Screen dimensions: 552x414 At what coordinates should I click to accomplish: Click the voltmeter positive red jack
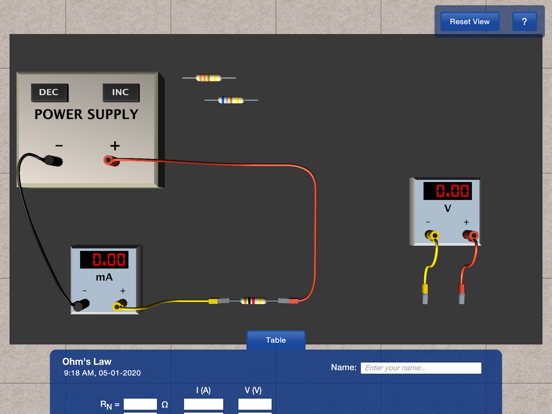tap(471, 235)
